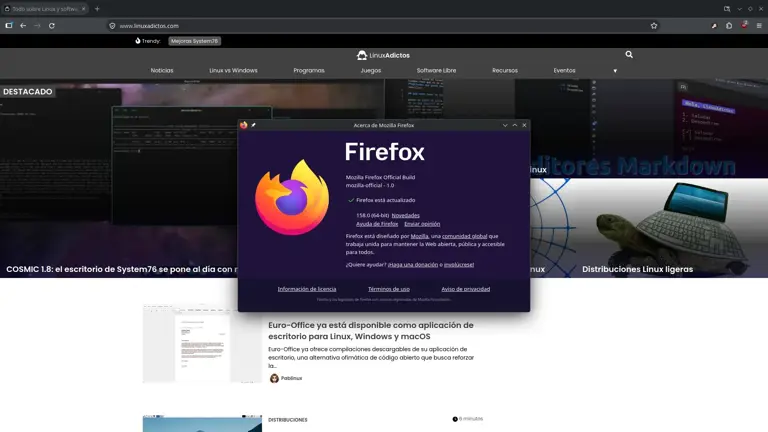
Task: Open Software Libre section
Action: [x=436, y=71]
